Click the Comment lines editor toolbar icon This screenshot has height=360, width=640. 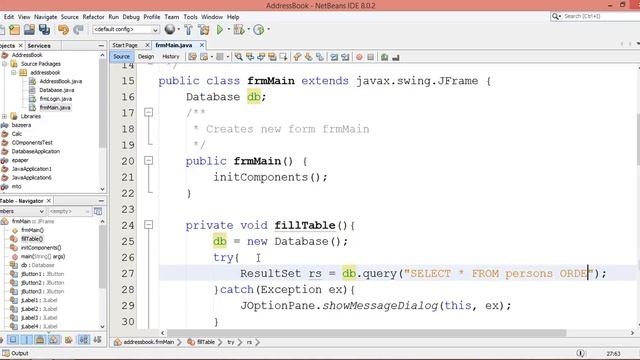pyautogui.click(x=384, y=57)
